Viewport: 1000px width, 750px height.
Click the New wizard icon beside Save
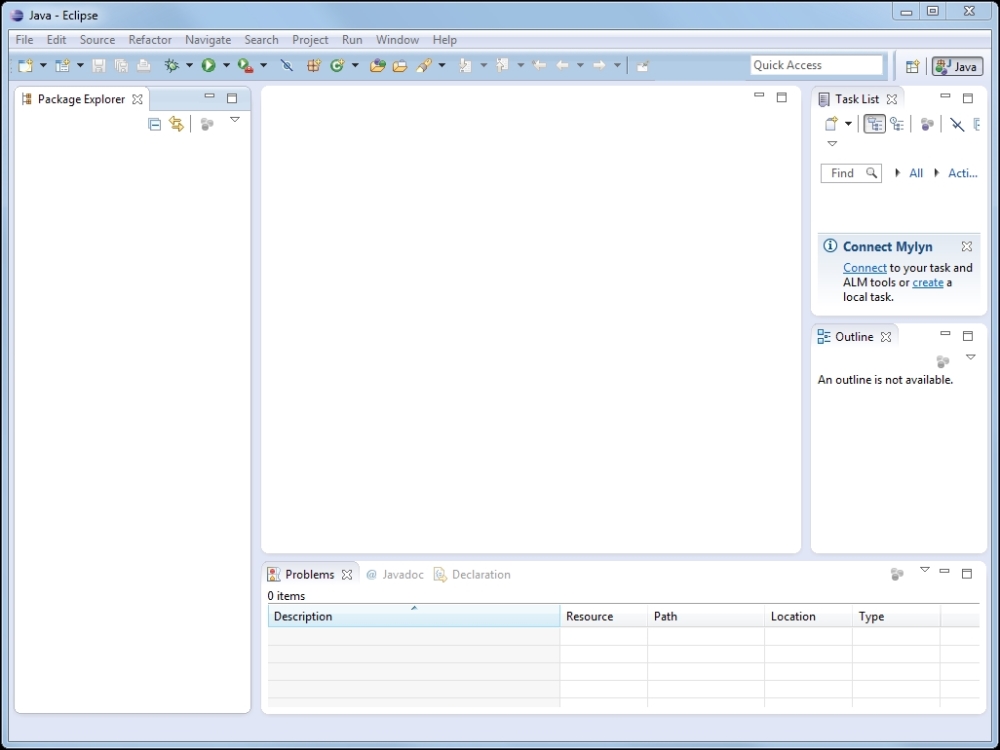(62, 65)
